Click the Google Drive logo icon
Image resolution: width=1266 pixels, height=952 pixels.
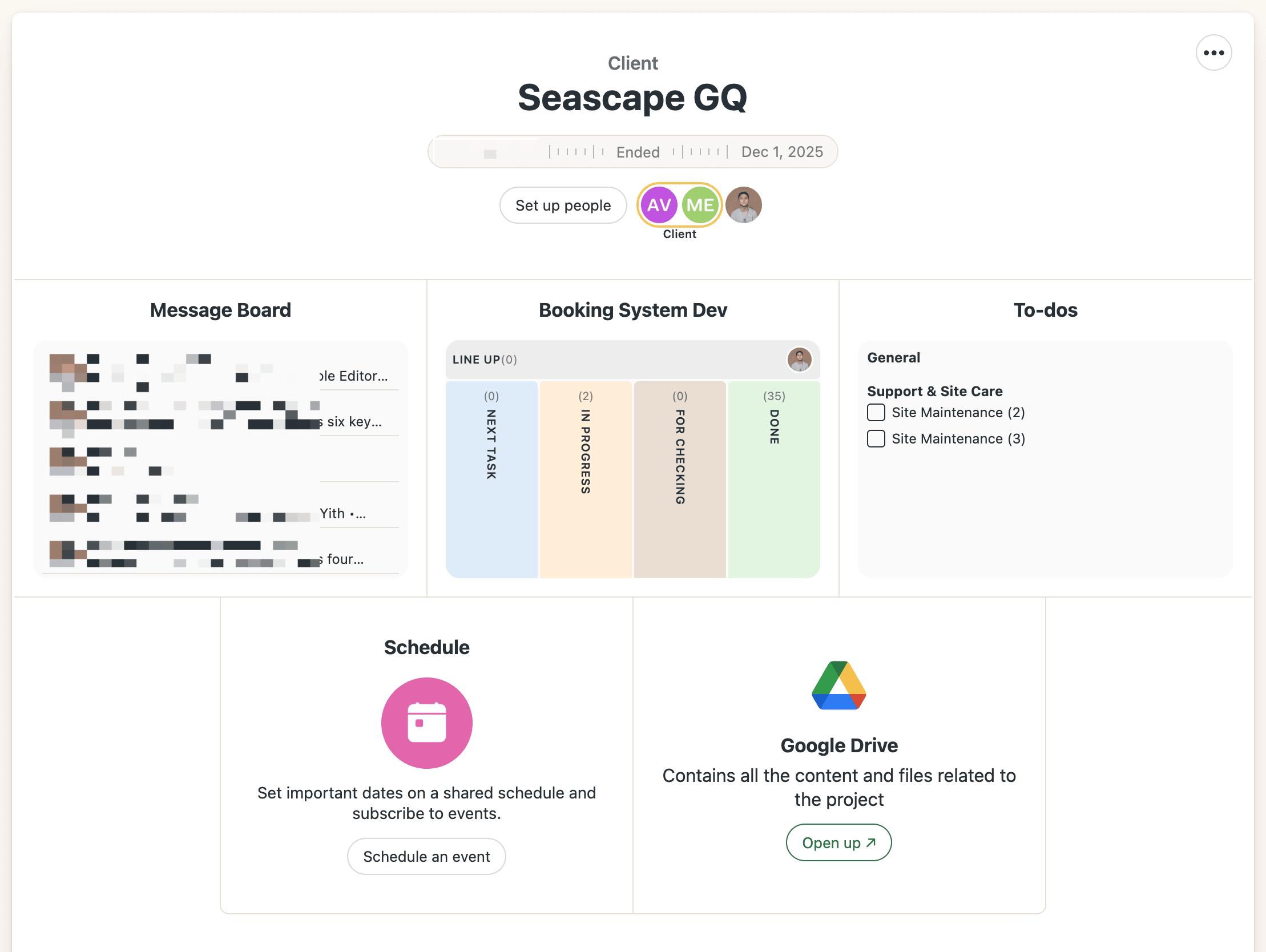[838, 685]
